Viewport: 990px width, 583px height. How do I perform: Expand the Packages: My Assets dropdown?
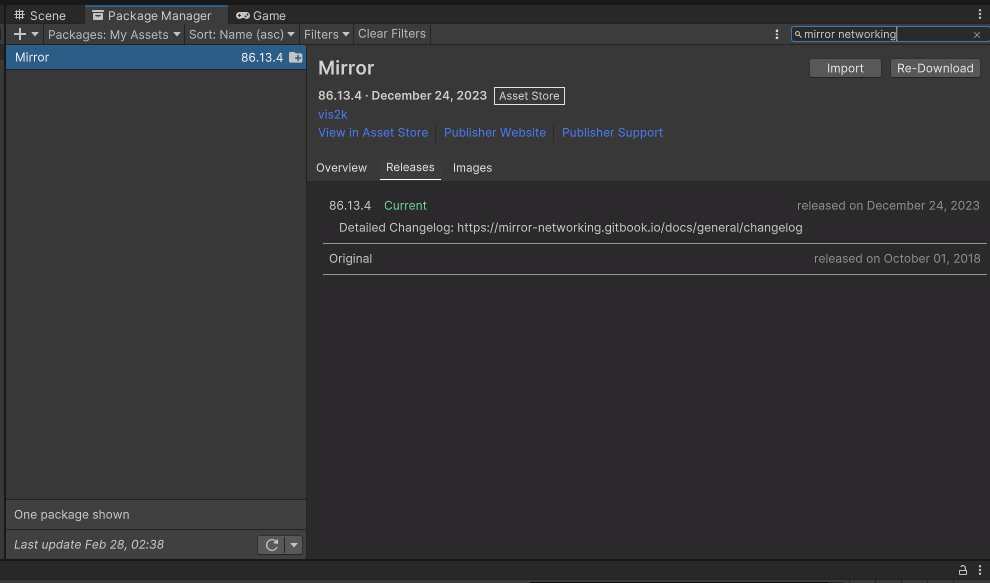114,34
